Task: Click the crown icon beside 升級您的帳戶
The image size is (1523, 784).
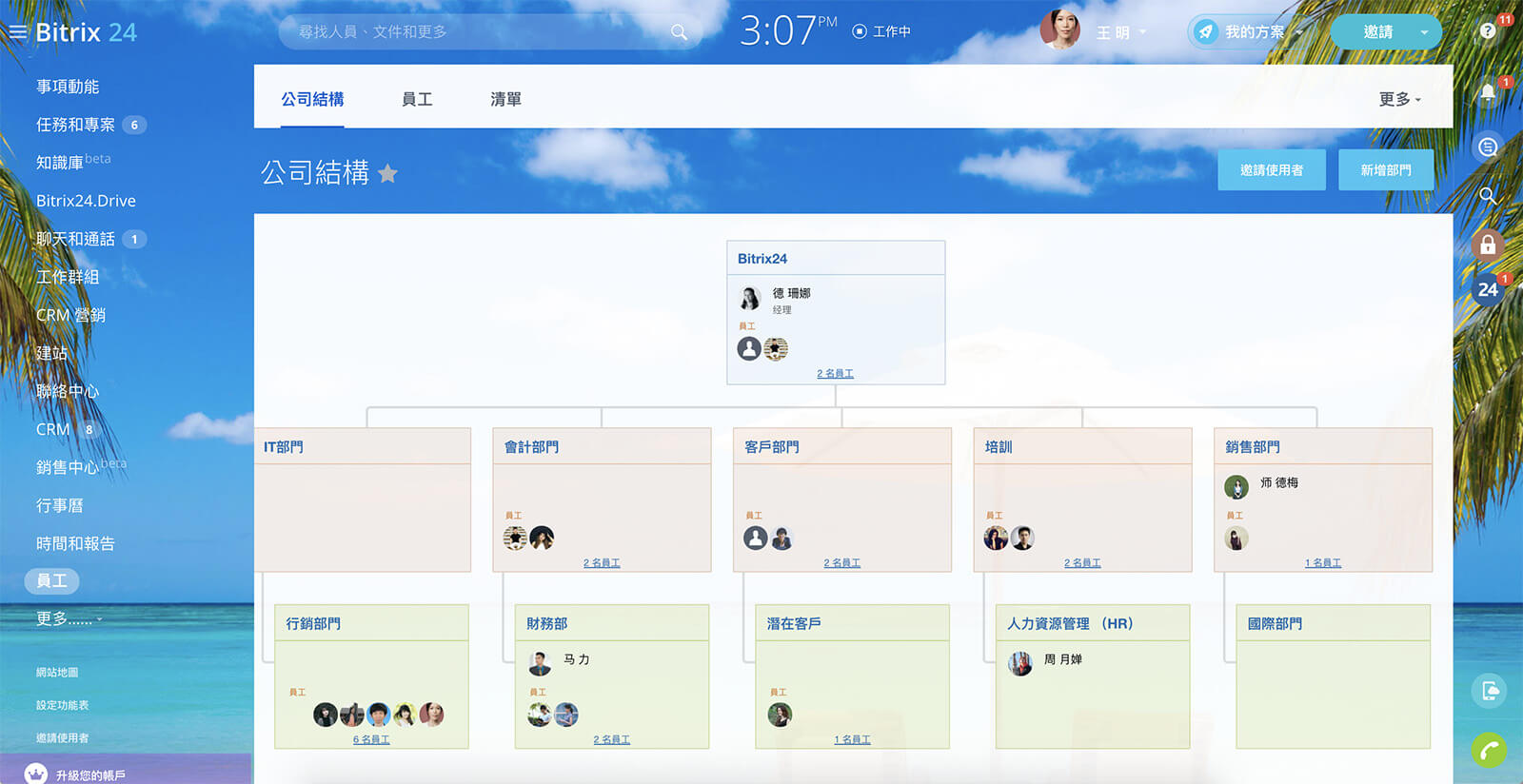Action: pyautogui.click(x=36, y=774)
